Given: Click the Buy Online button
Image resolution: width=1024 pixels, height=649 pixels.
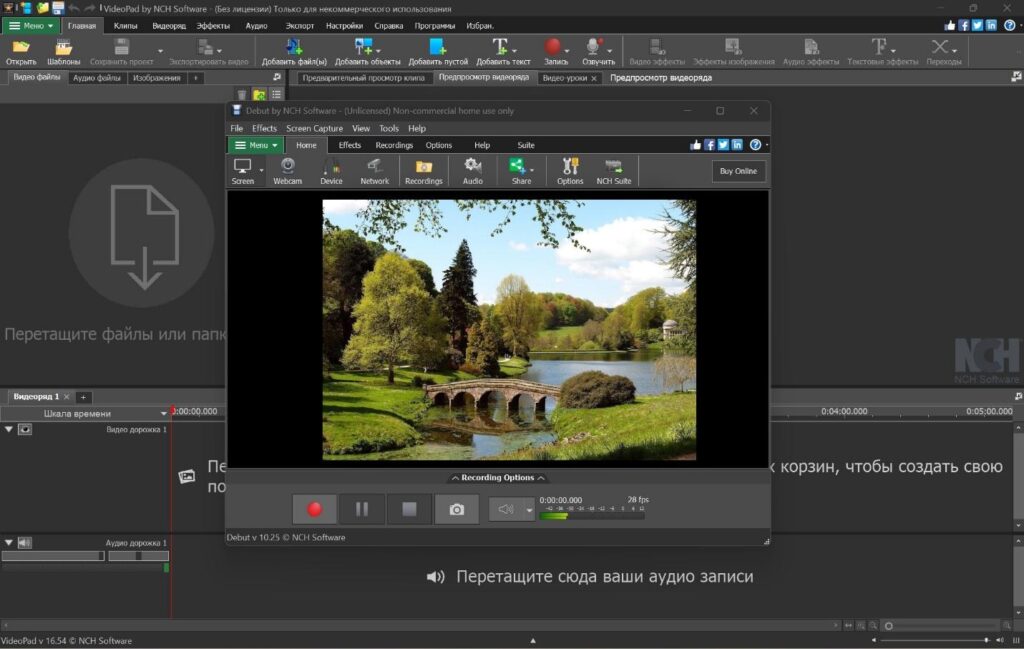Looking at the screenshot, I should [x=739, y=171].
